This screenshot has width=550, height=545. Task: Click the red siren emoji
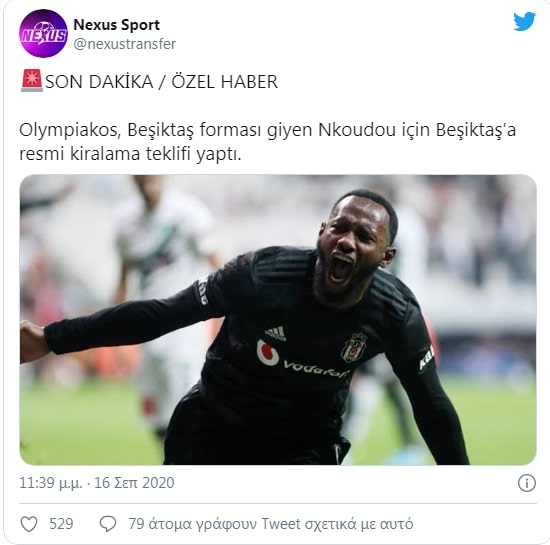[32, 81]
